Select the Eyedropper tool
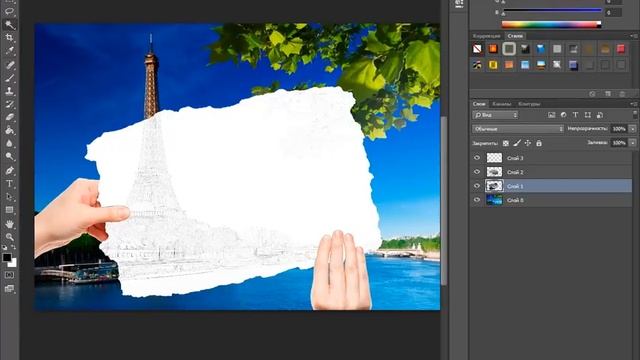Screen dimensions: 640x360 coord(9,51)
